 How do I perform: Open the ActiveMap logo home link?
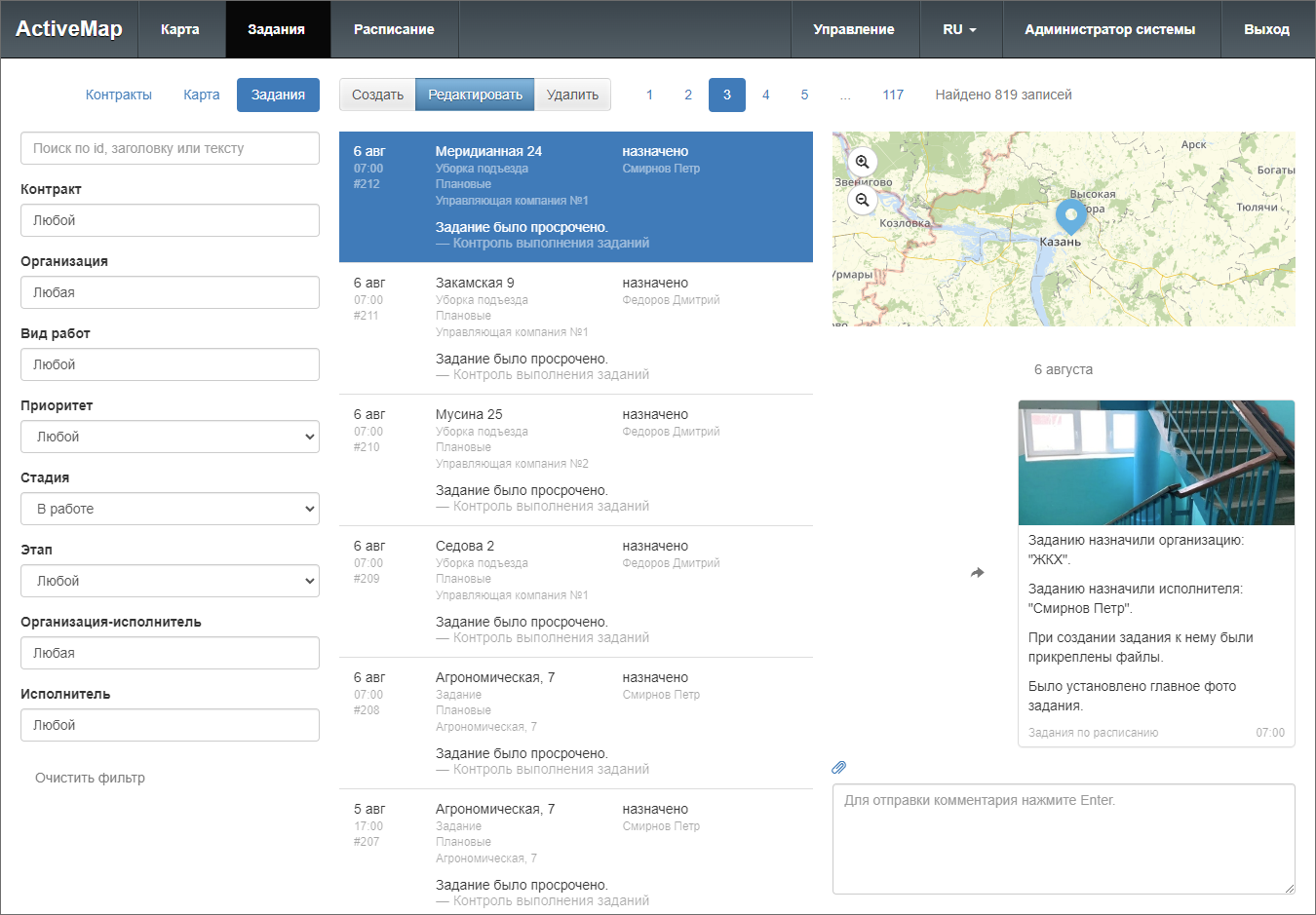[69, 29]
